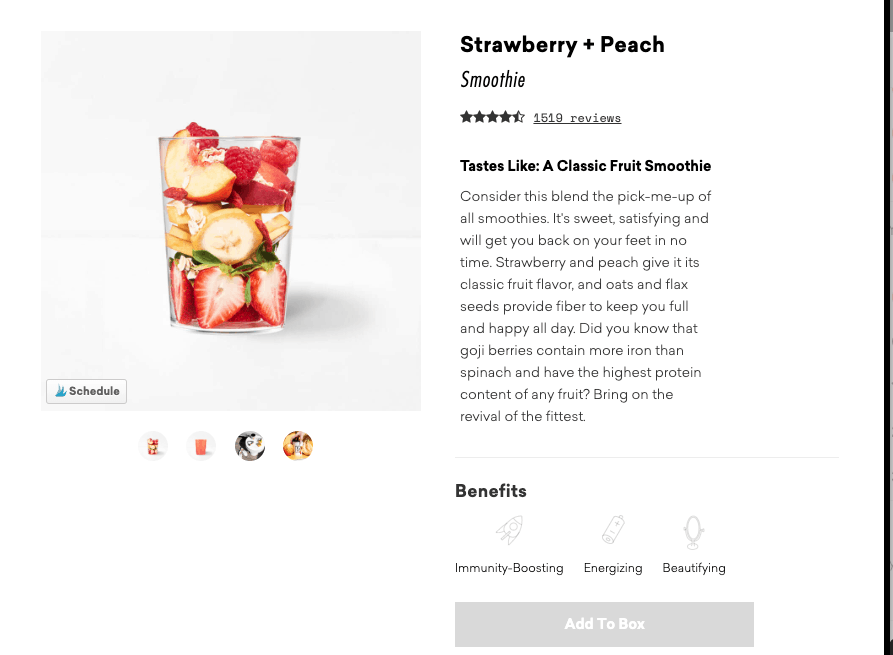Viewport: 893px width, 655px height.
Task: Select the blended pink smoothie cup thumbnail
Action: pos(201,446)
